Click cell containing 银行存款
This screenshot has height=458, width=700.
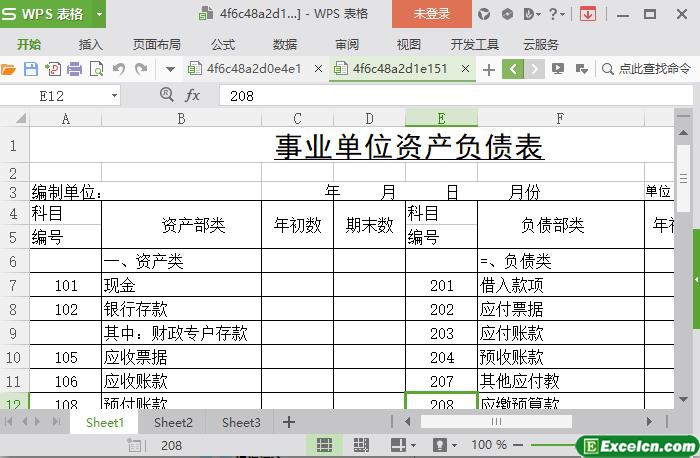(x=181, y=309)
